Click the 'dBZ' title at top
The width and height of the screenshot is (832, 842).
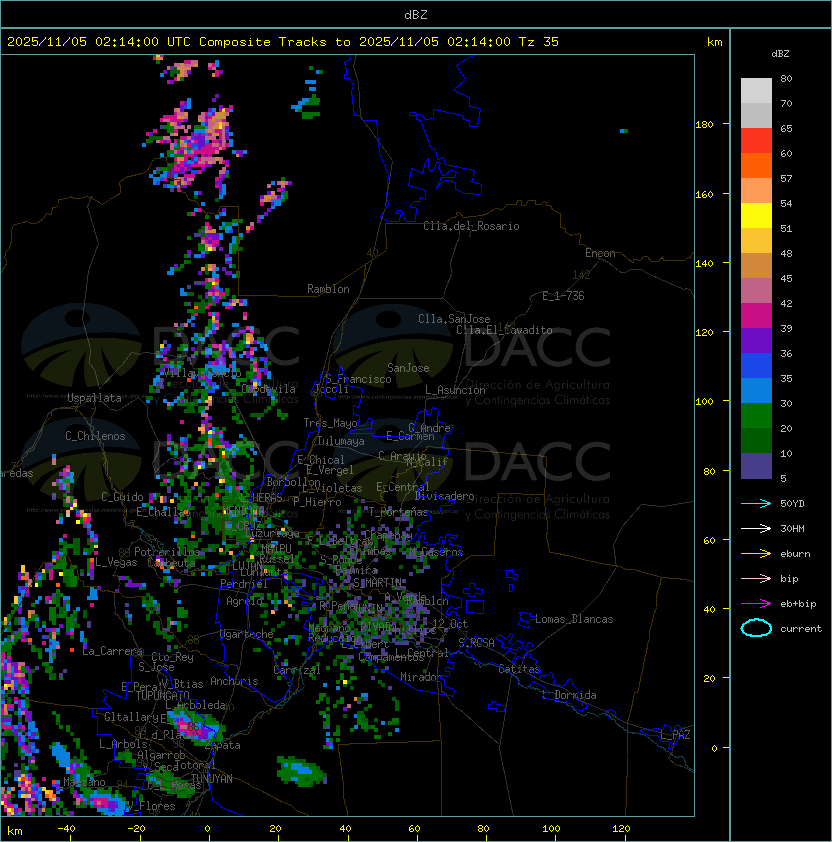[416, 14]
